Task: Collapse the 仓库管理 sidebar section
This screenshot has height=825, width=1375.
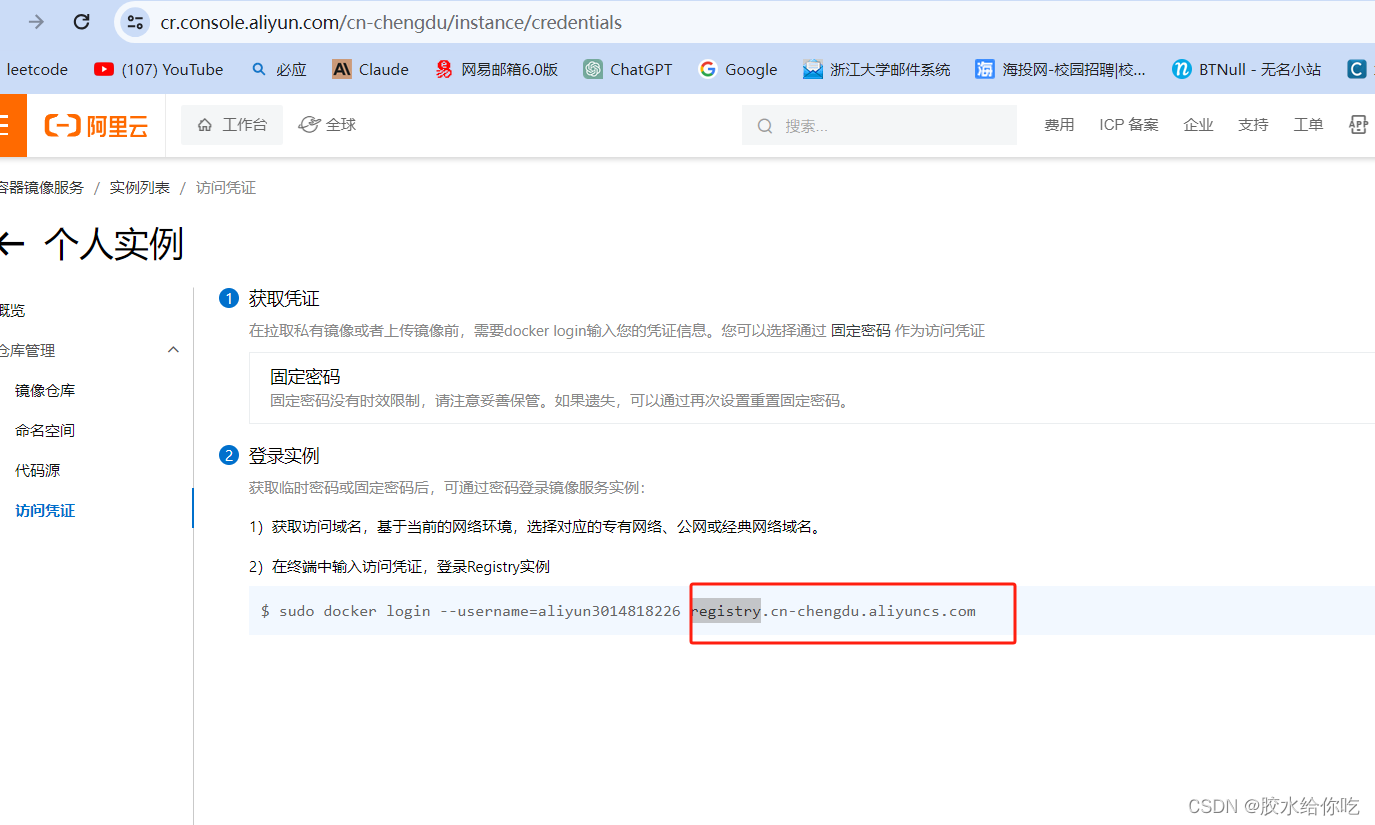Action: tap(173, 350)
